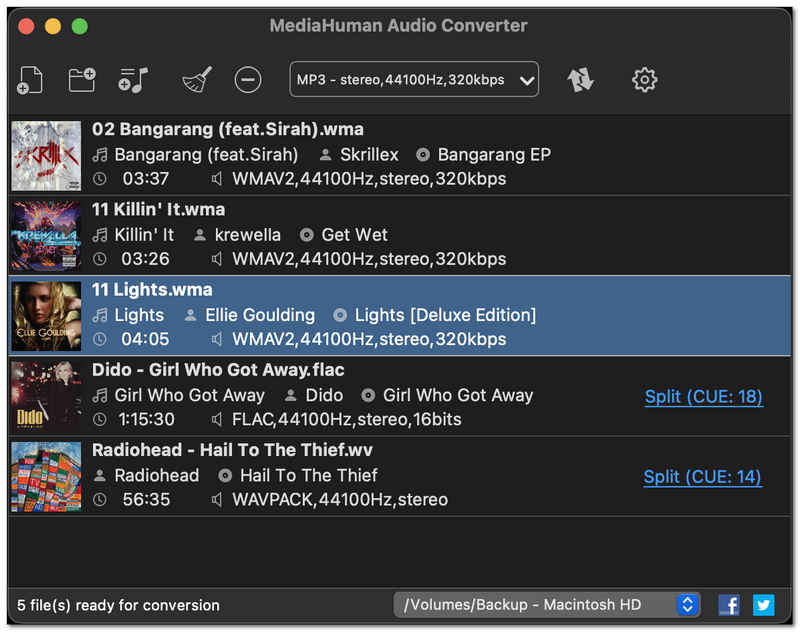This screenshot has width=800, height=632.
Task: Click the output format dropdown chevron
Action: click(x=527, y=81)
